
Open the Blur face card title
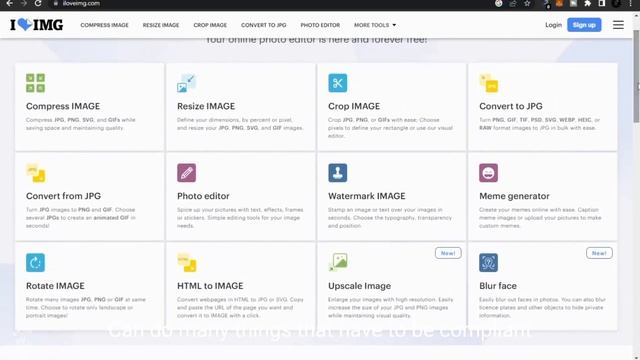point(498,286)
